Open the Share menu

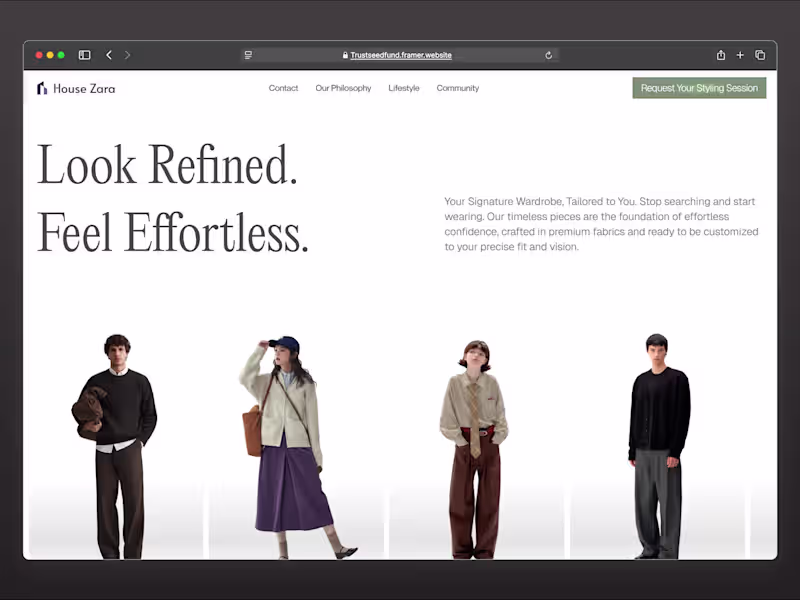(719, 55)
